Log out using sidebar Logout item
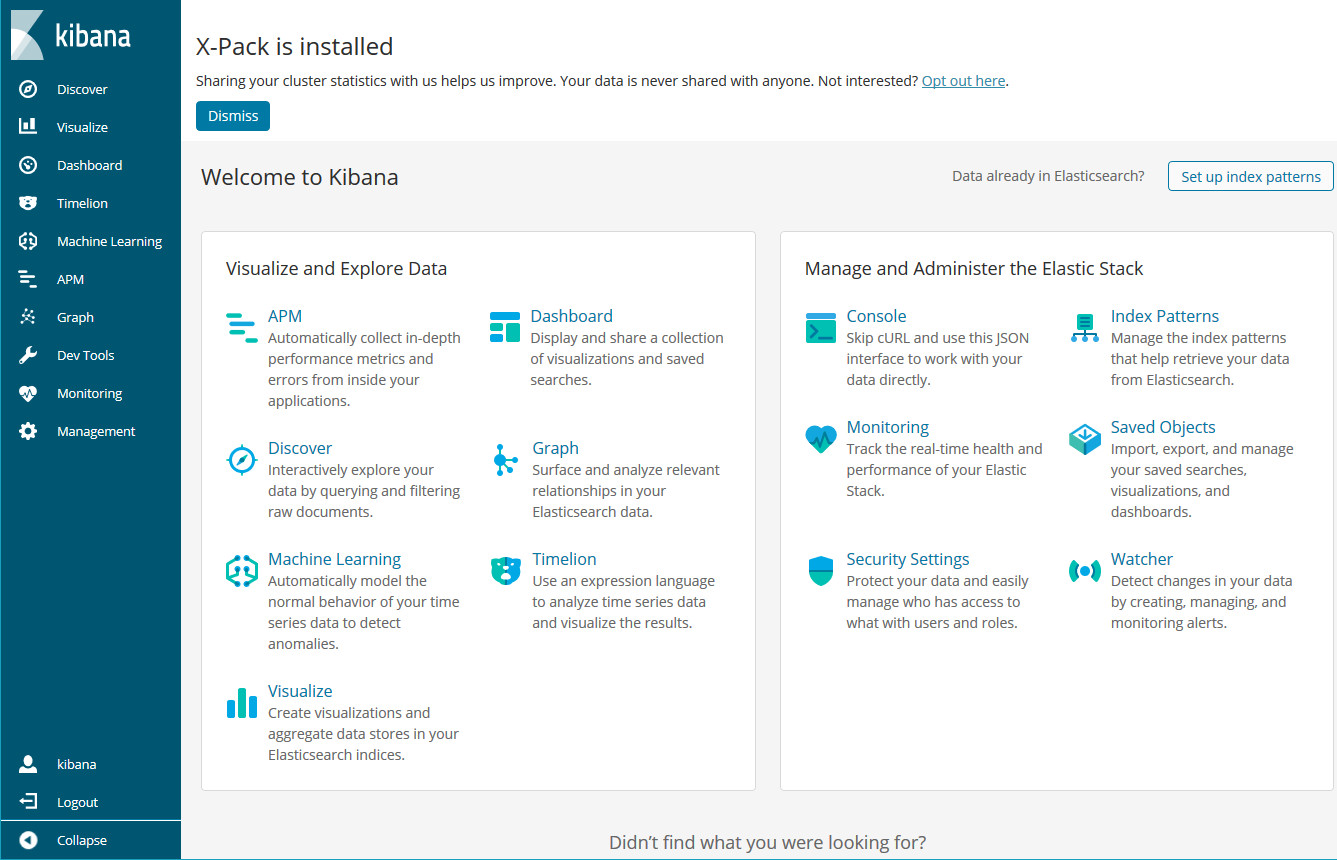 point(77,802)
